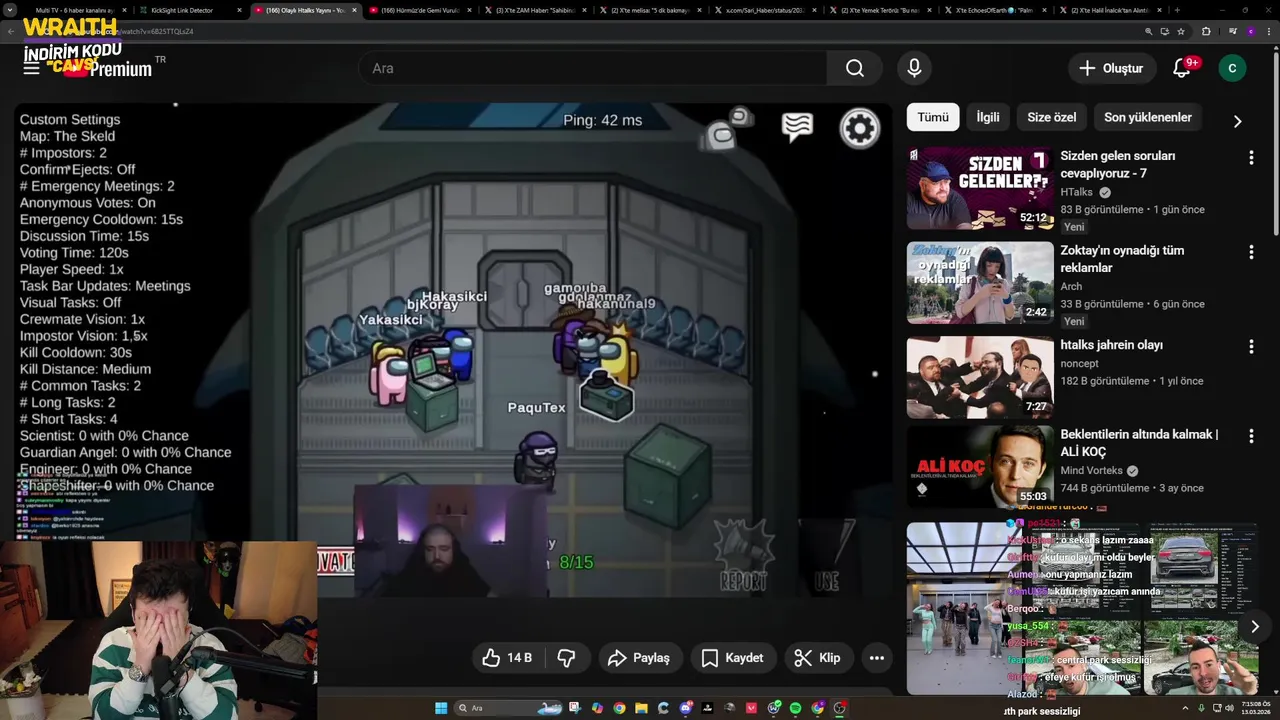Open the in-game chat bubble icon
Viewport: 1280px width, 720px height.
pos(797,127)
